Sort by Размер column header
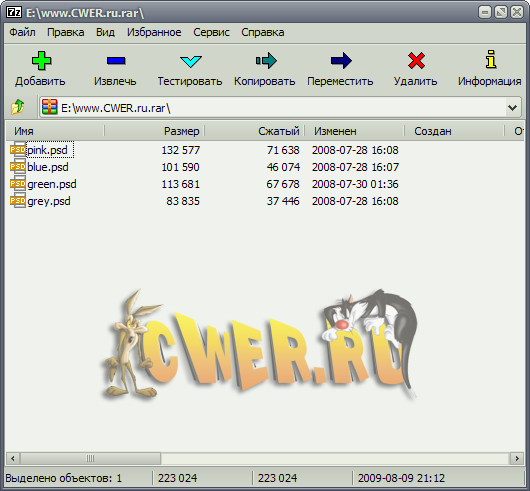This screenshot has height=491, width=530. click(x=154, y=131)
